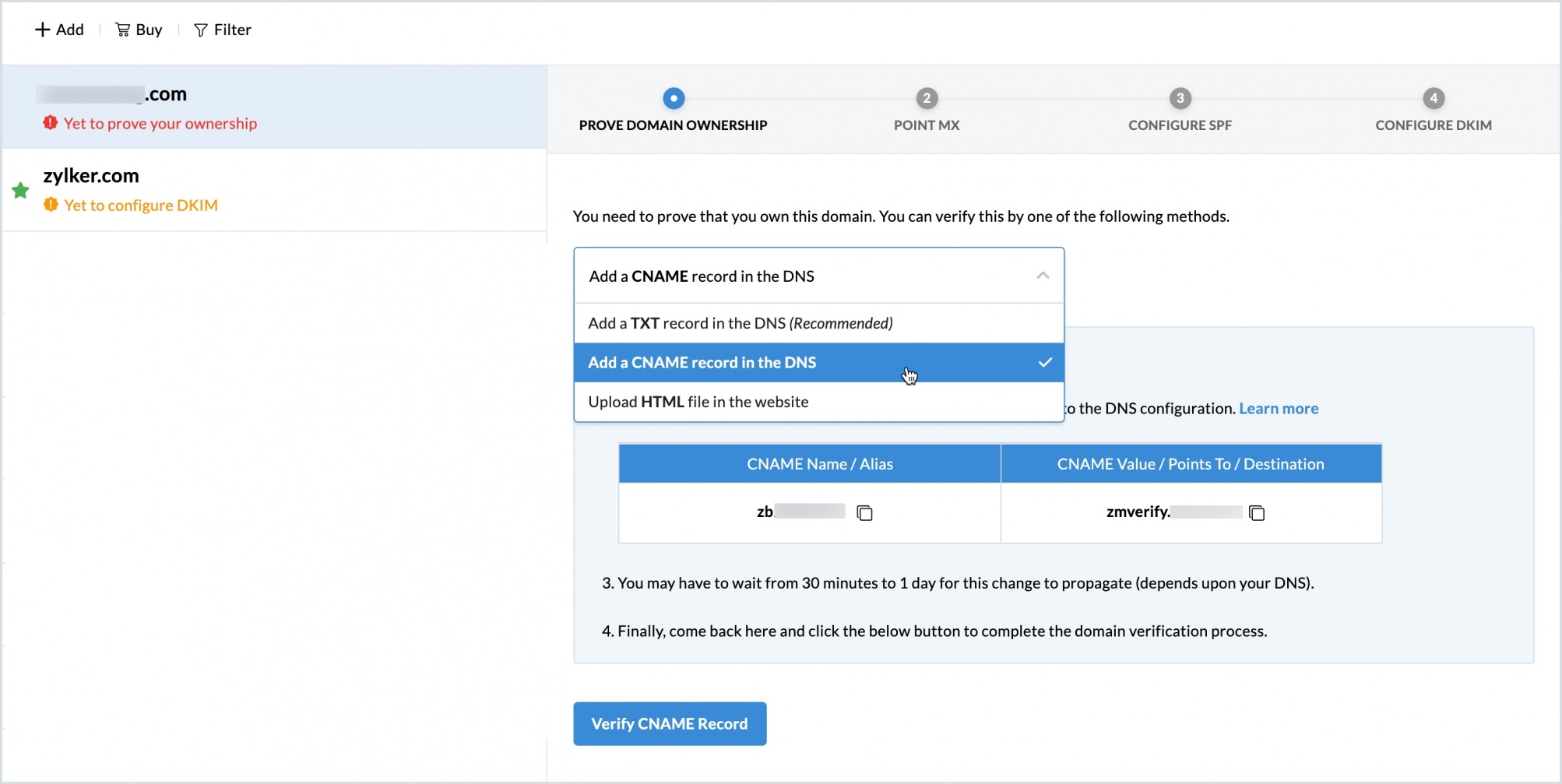The width and height of the screenshot is (1562, 784).
Task: Click the Add button in toolbar
Action: click(x=59, y=30)
